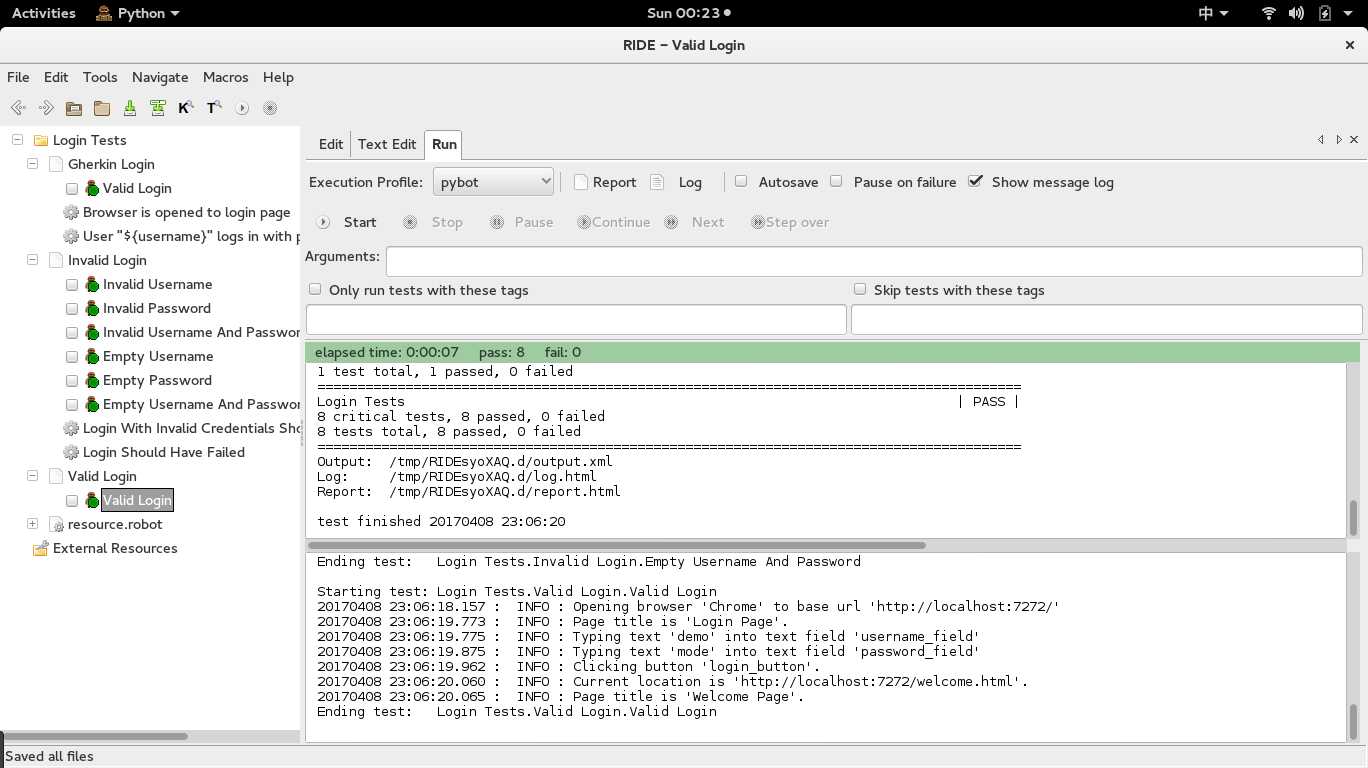The height and width of the screenshot is (768, 1368).
Task: Click the output pane horizontal scrollbar
Action: pyautogui.click(x=617, y=546)
